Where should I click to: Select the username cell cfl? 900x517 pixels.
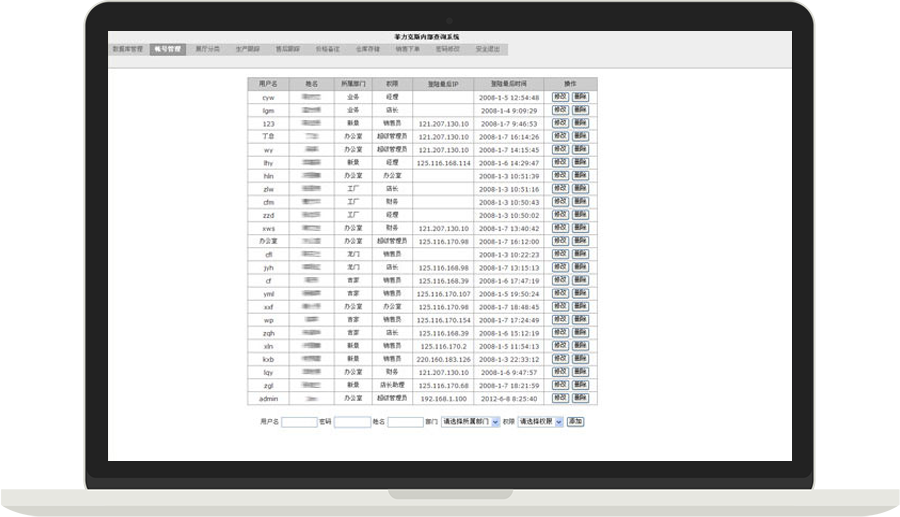(268, 254)
